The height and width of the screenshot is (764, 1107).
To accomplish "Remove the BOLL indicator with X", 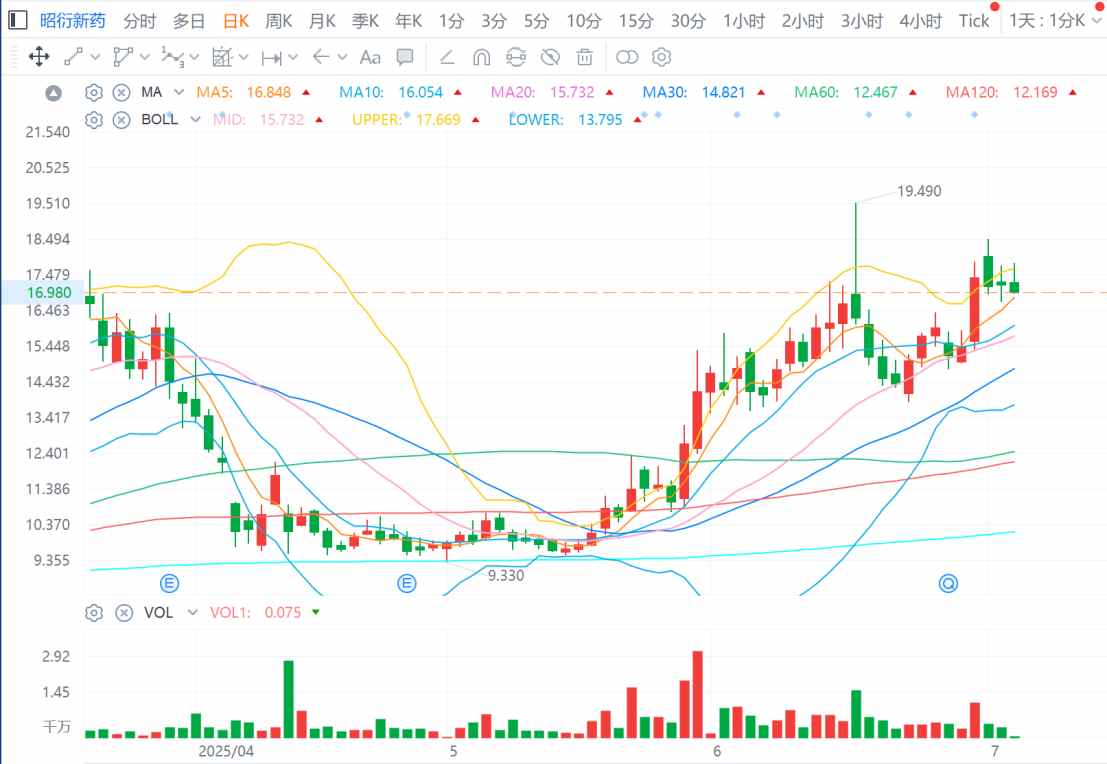I will [121, 120].
